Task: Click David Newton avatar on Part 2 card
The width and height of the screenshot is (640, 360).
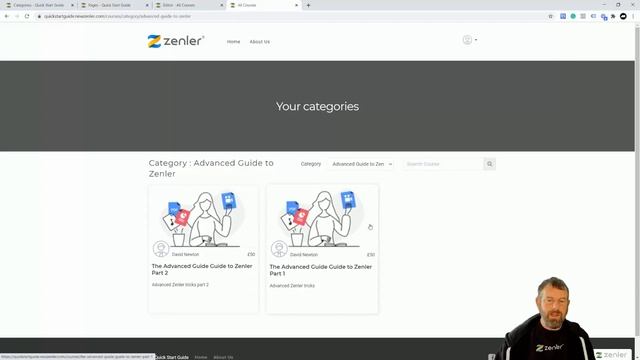Action: (161, 249)
